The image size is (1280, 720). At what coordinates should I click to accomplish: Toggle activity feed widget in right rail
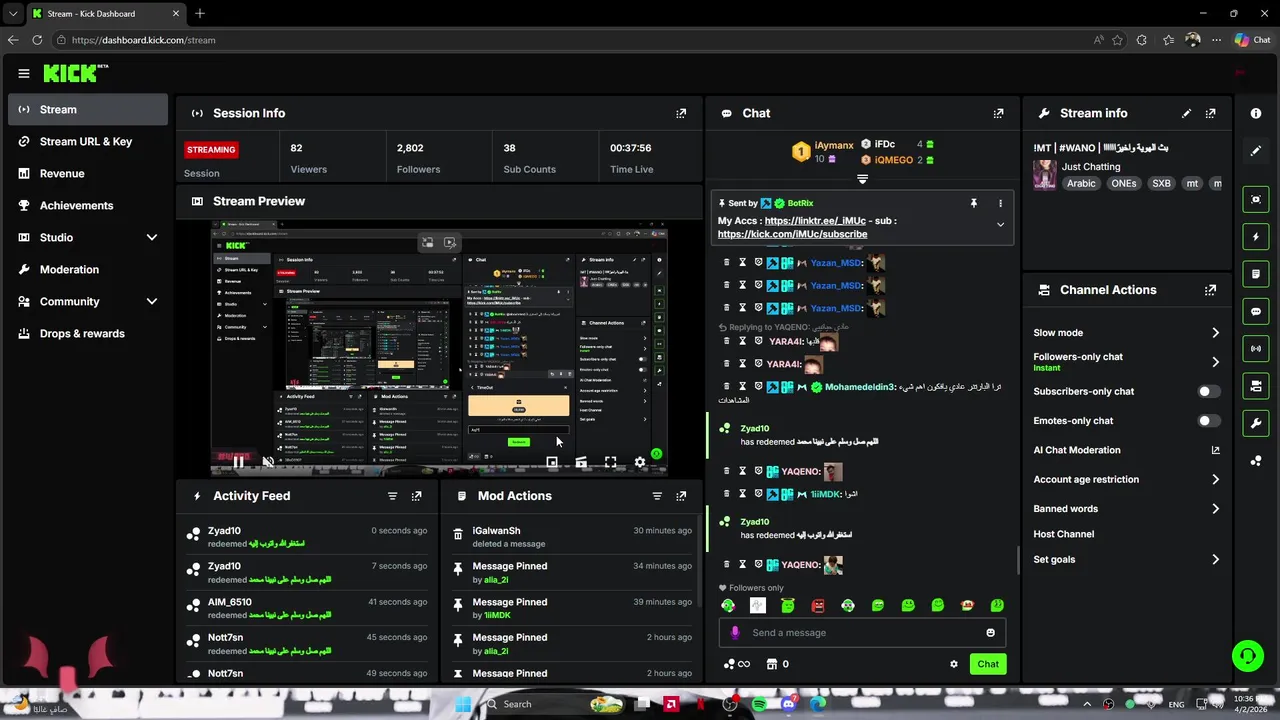click(x=1256, y=237)
